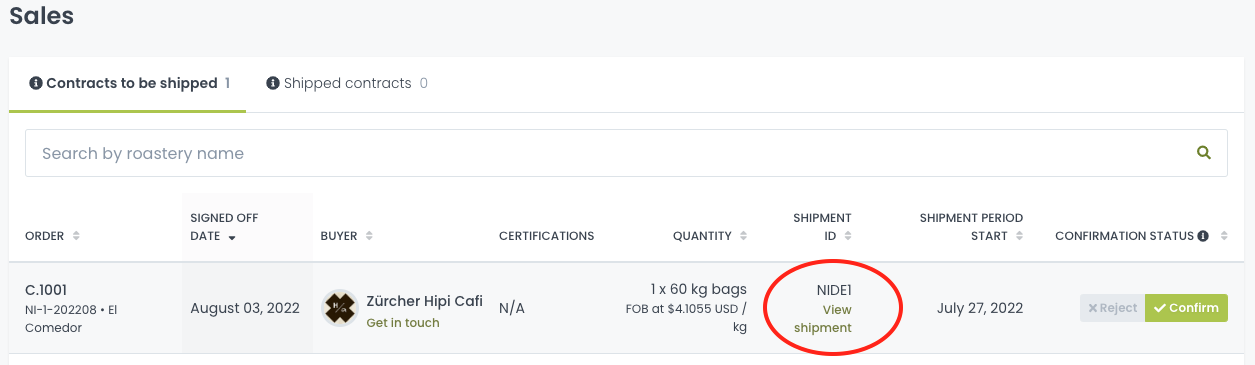Reject the C.1001 contract

click(1112, 308)
